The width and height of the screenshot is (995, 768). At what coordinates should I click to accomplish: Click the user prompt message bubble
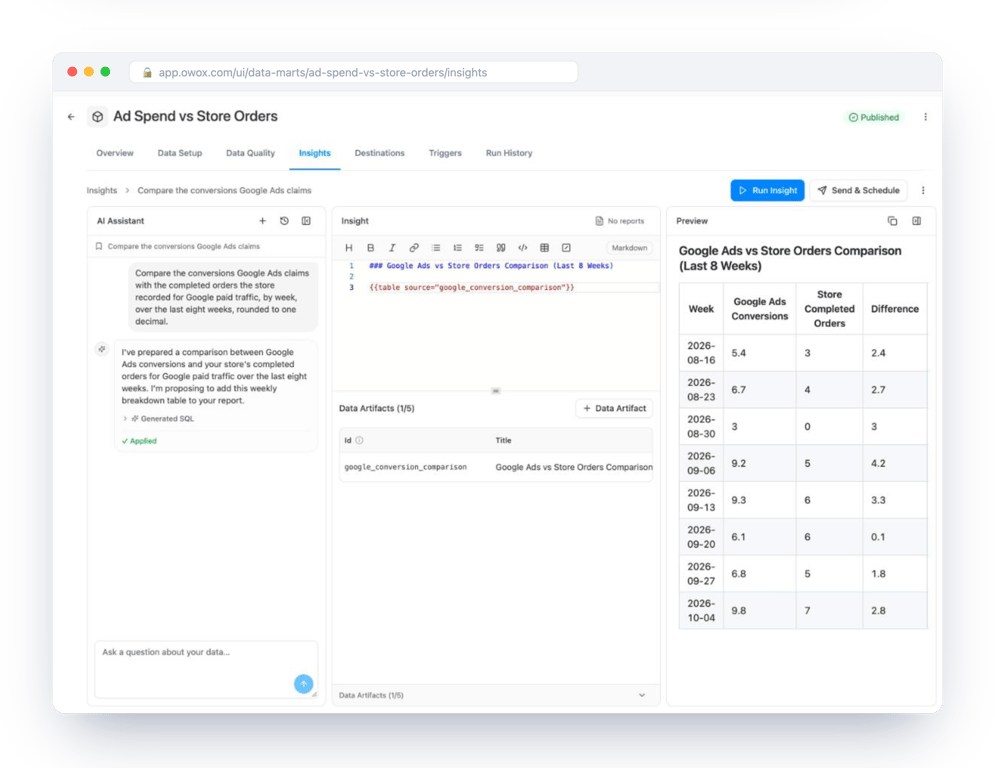point(223,297)
